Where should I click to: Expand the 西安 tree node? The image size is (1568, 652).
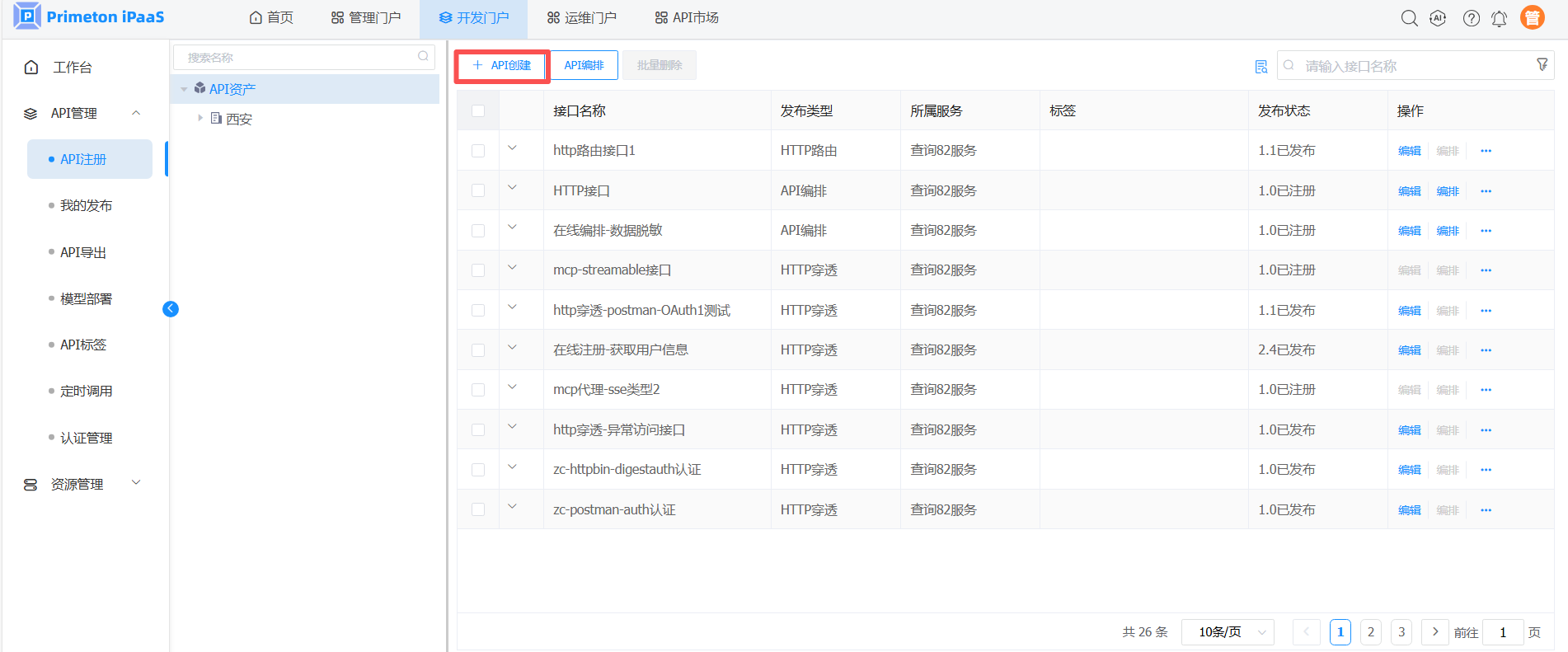(200, 119)
